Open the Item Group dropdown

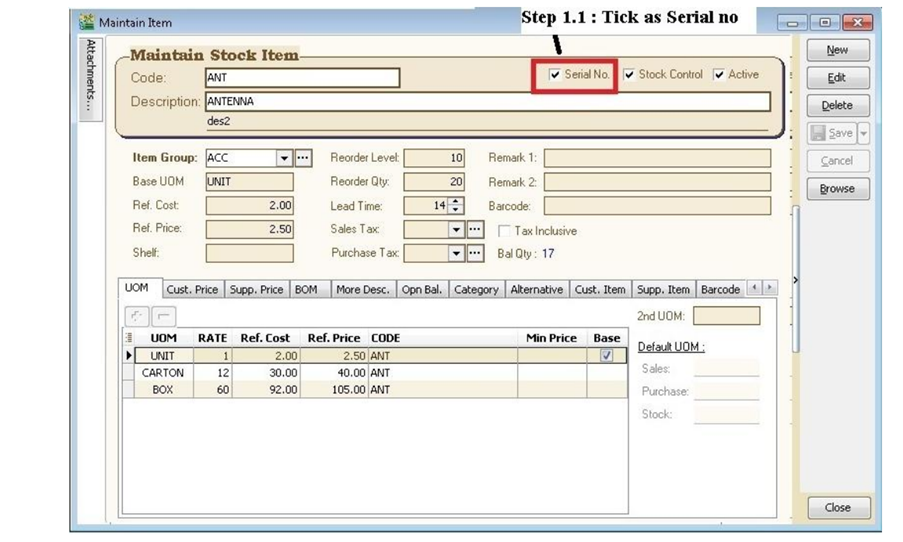284,158
